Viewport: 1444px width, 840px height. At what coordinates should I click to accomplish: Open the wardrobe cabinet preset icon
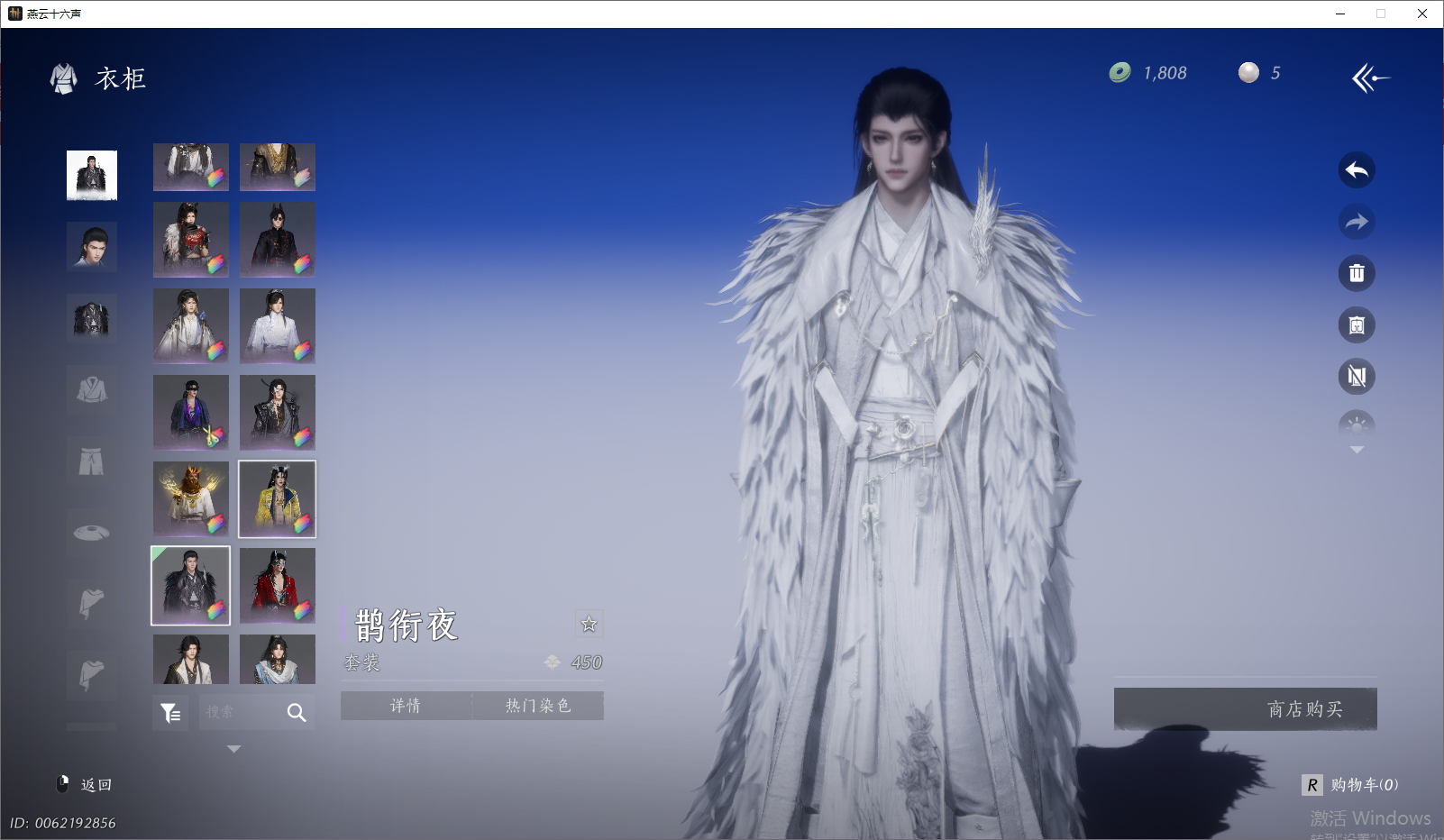coord(1357,325)
